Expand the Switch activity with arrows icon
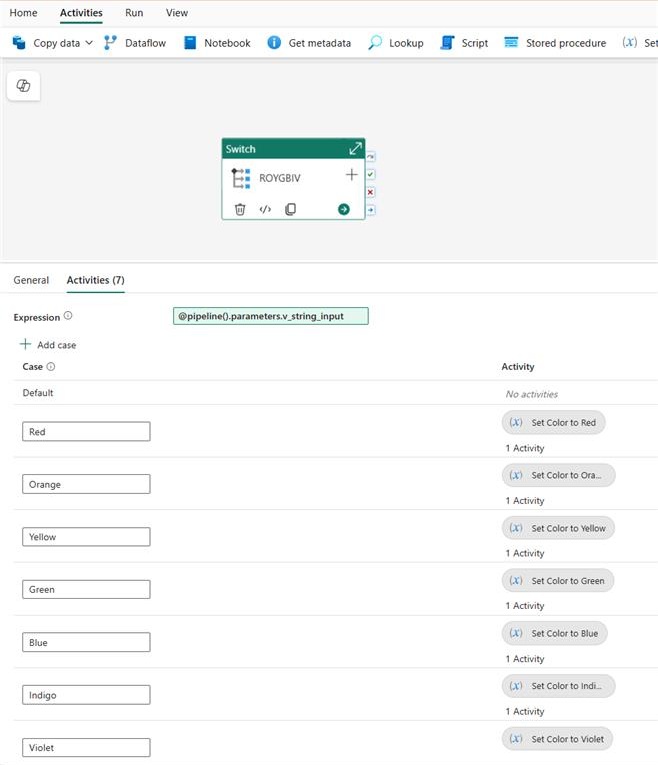Image resolution: width=658 pixels, height=765 pixels. (355, 148)
